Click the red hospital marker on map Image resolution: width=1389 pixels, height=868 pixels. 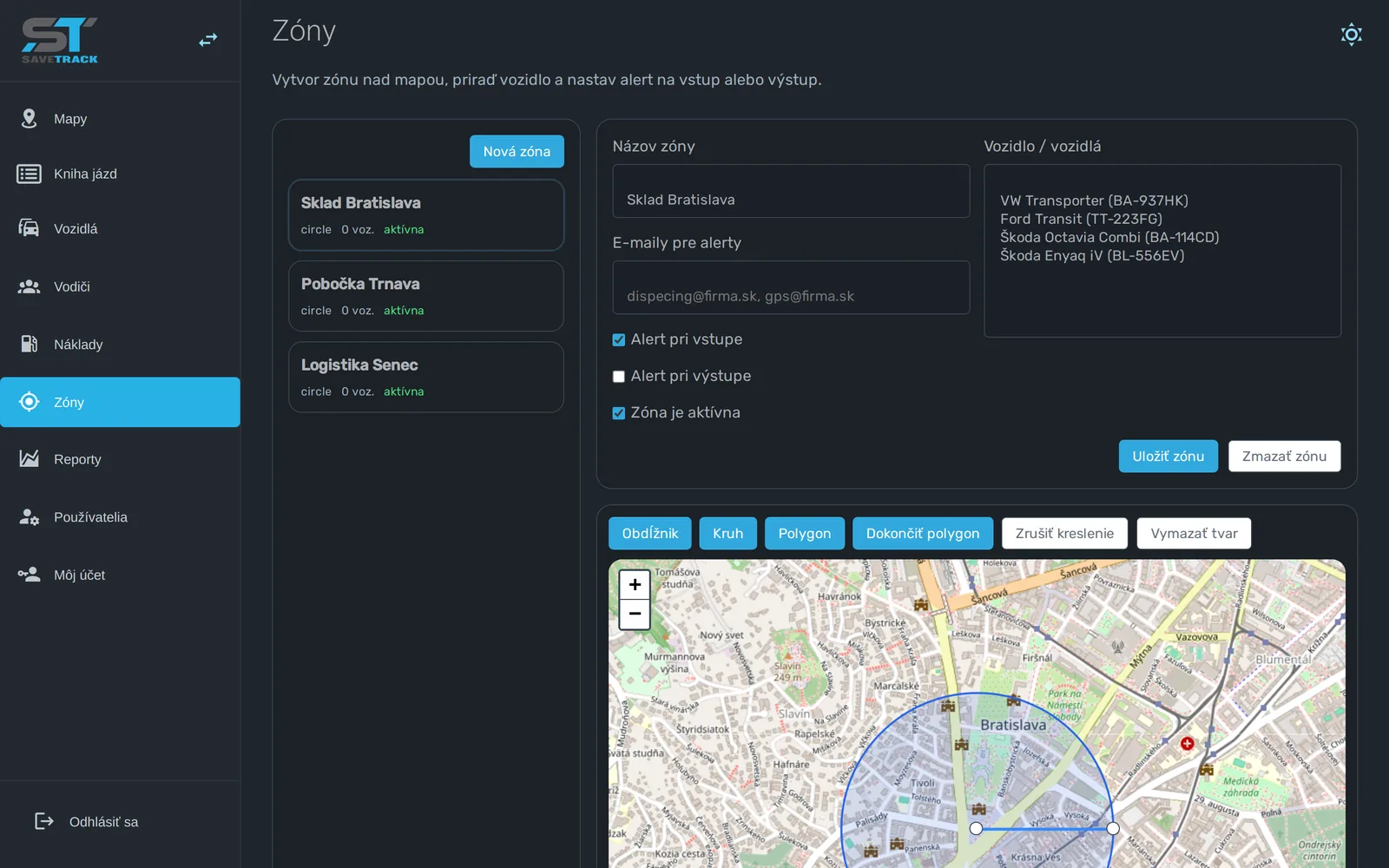pyautogui.click(x=1187, y=743)
